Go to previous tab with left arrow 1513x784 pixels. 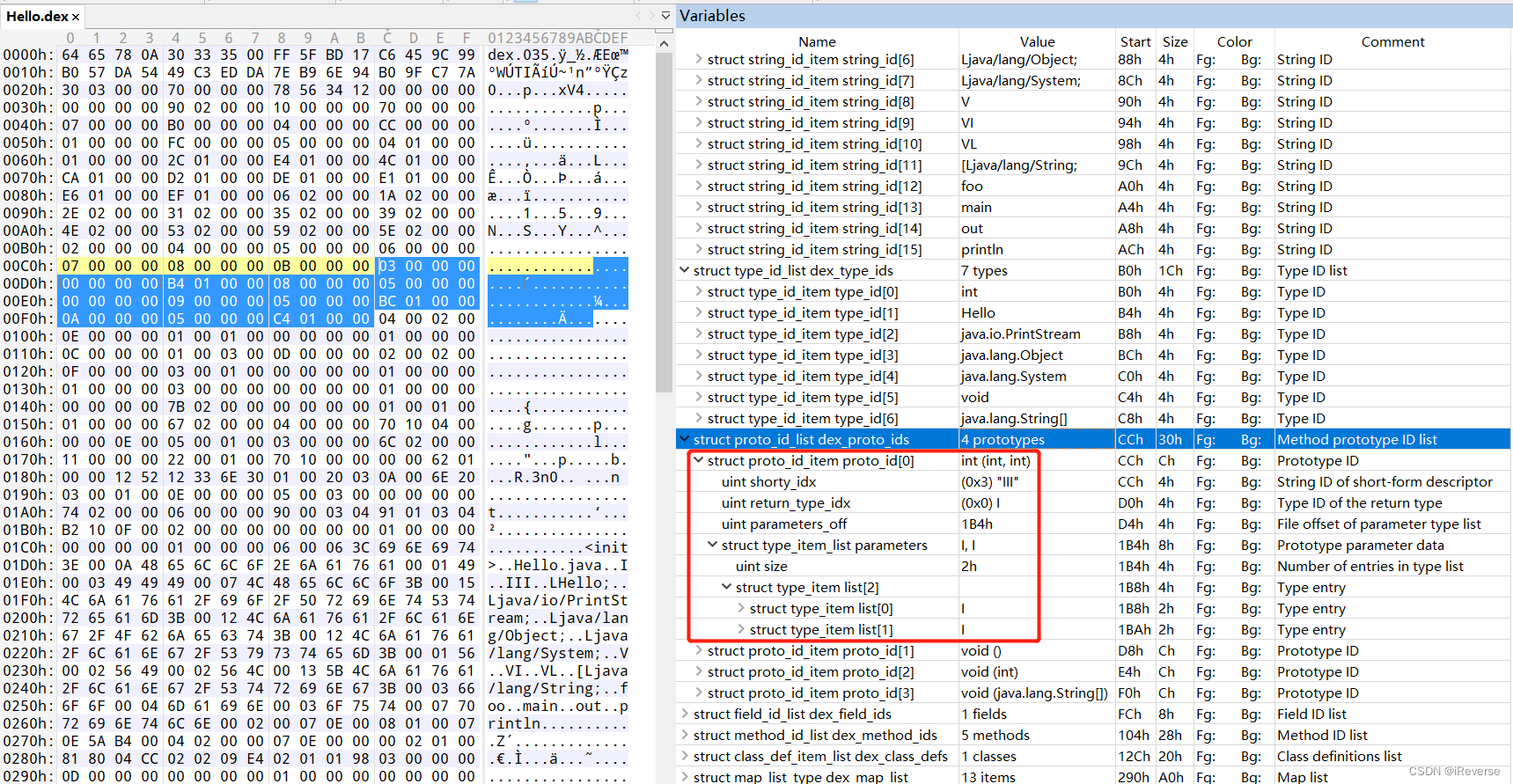638,16
